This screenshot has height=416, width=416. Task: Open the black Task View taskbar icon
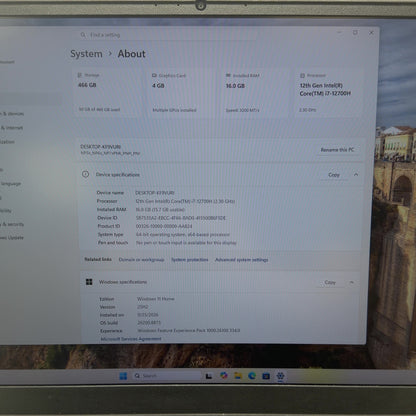pyautogui.click(x=209, y=376)
